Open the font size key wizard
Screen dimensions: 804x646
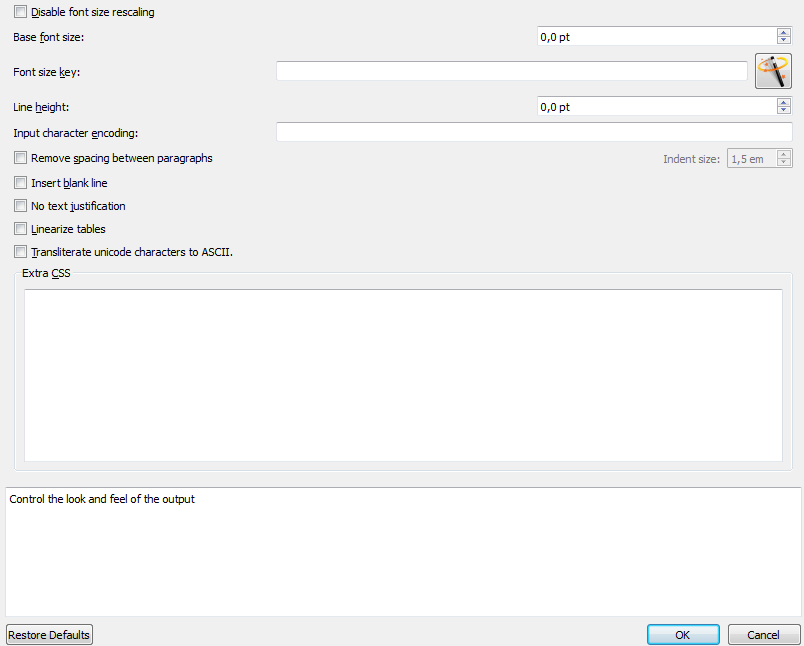point(773,71)
